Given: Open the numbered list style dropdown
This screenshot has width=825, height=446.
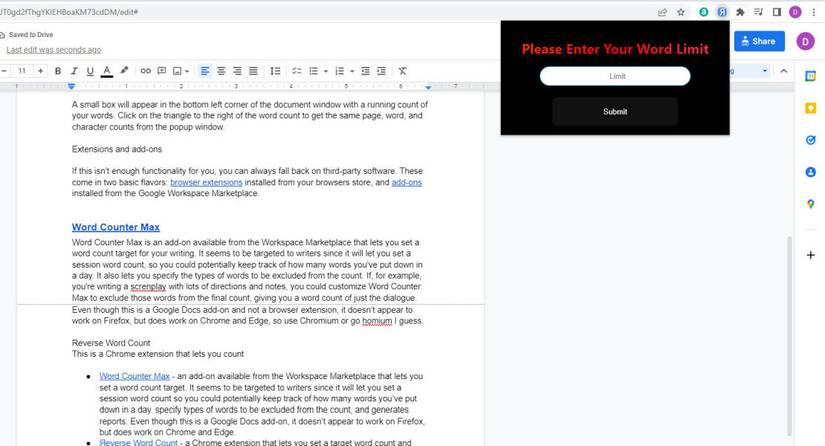Looking at the screenshot, I should pyautogui.click(x=352, y=72).
